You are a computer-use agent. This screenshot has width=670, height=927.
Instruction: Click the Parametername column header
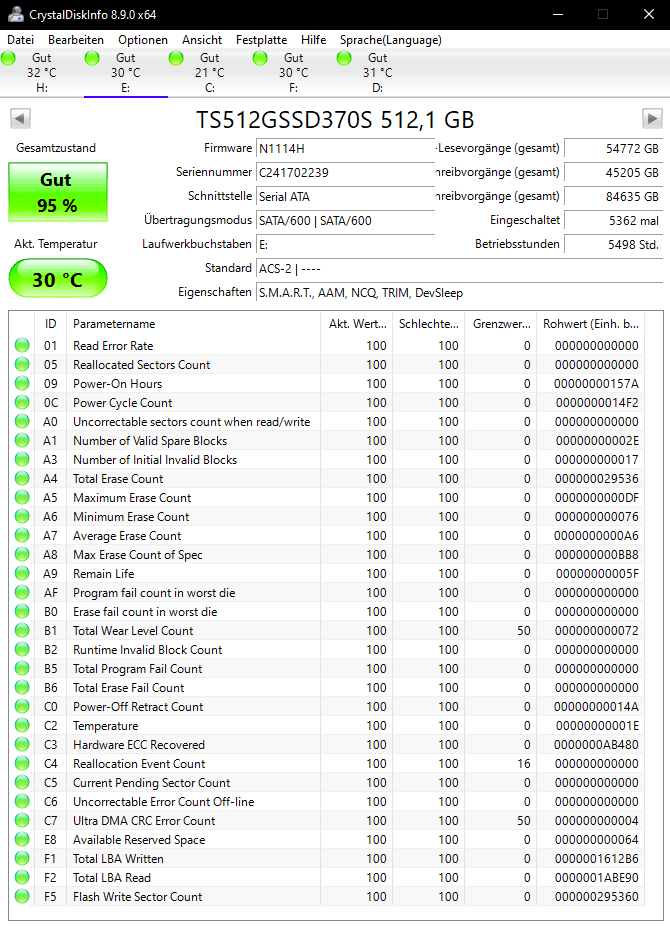193,323
